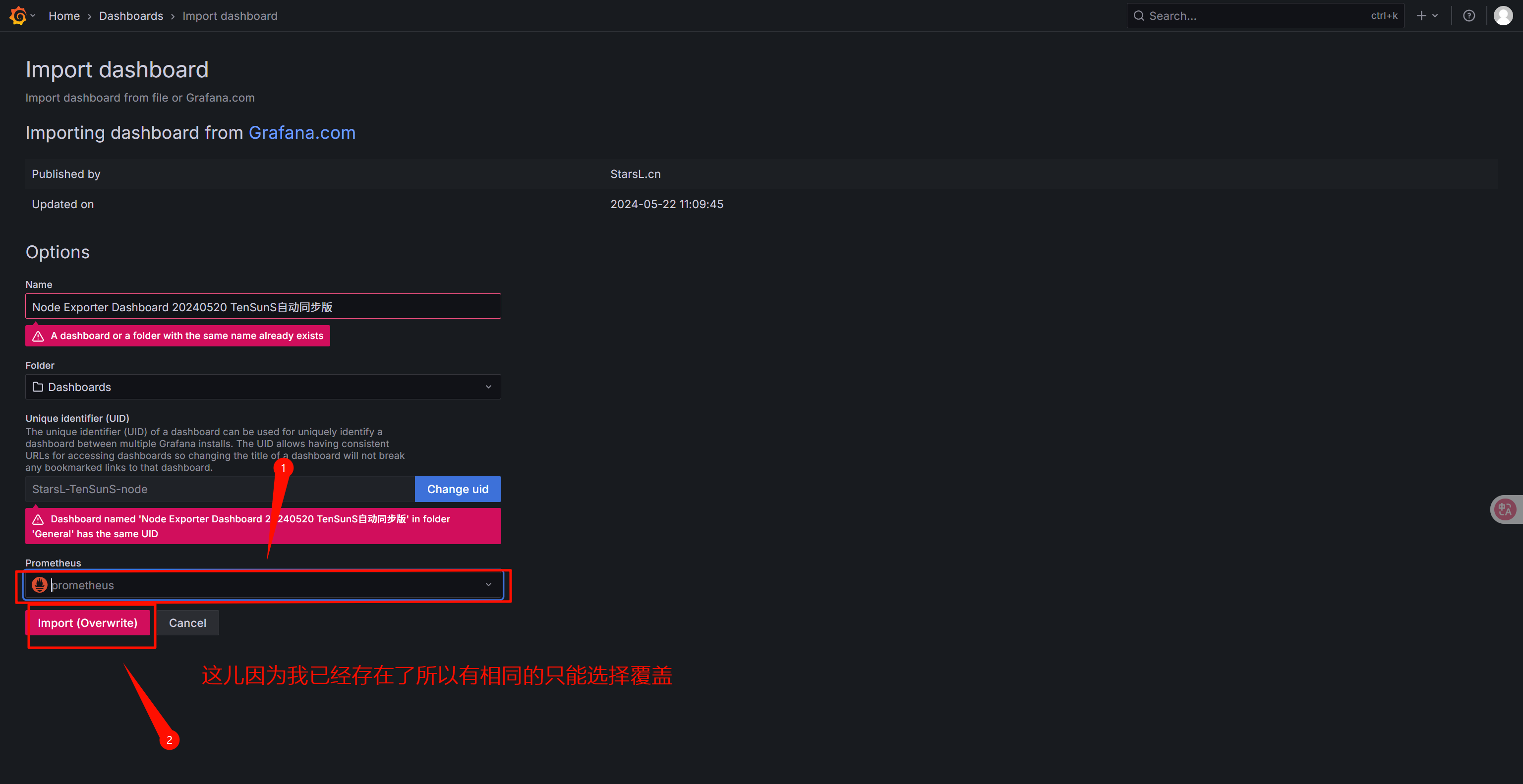Open the user profile avatar

tap(1503, 16)
